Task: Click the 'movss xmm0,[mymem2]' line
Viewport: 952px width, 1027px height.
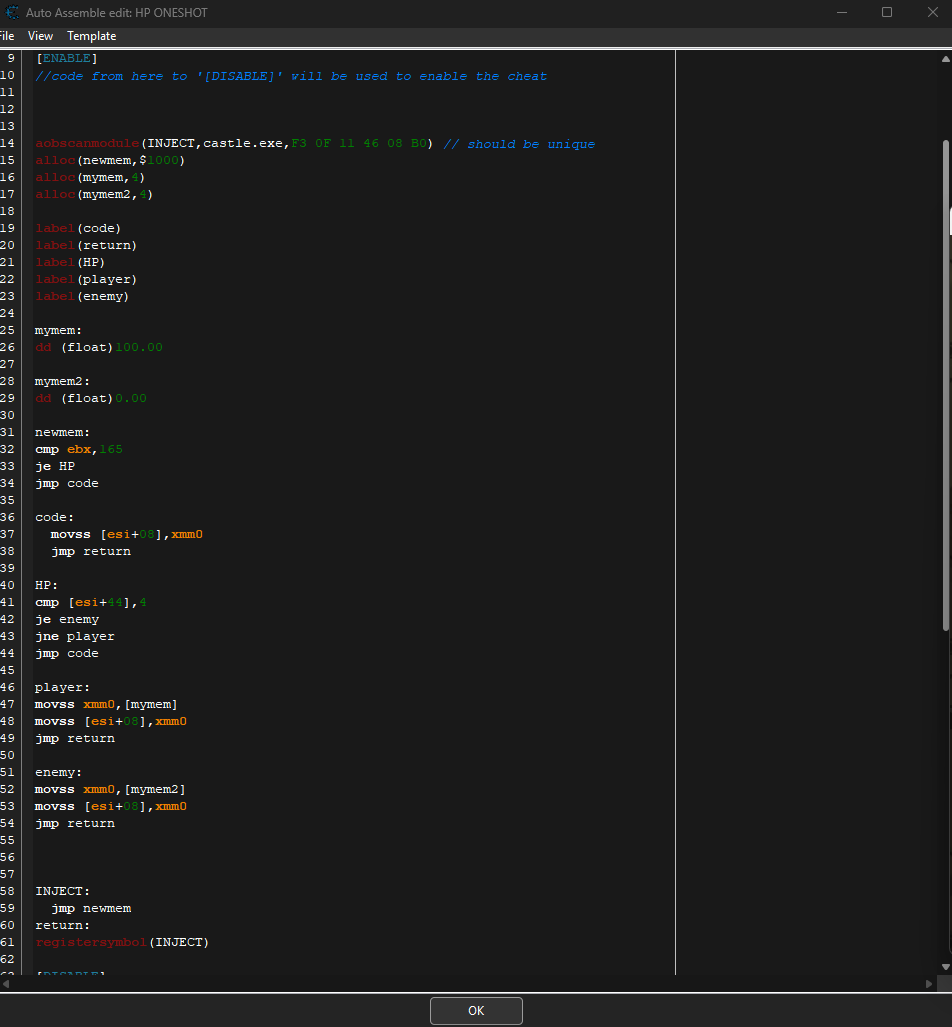Action: [x=110, y=789]
